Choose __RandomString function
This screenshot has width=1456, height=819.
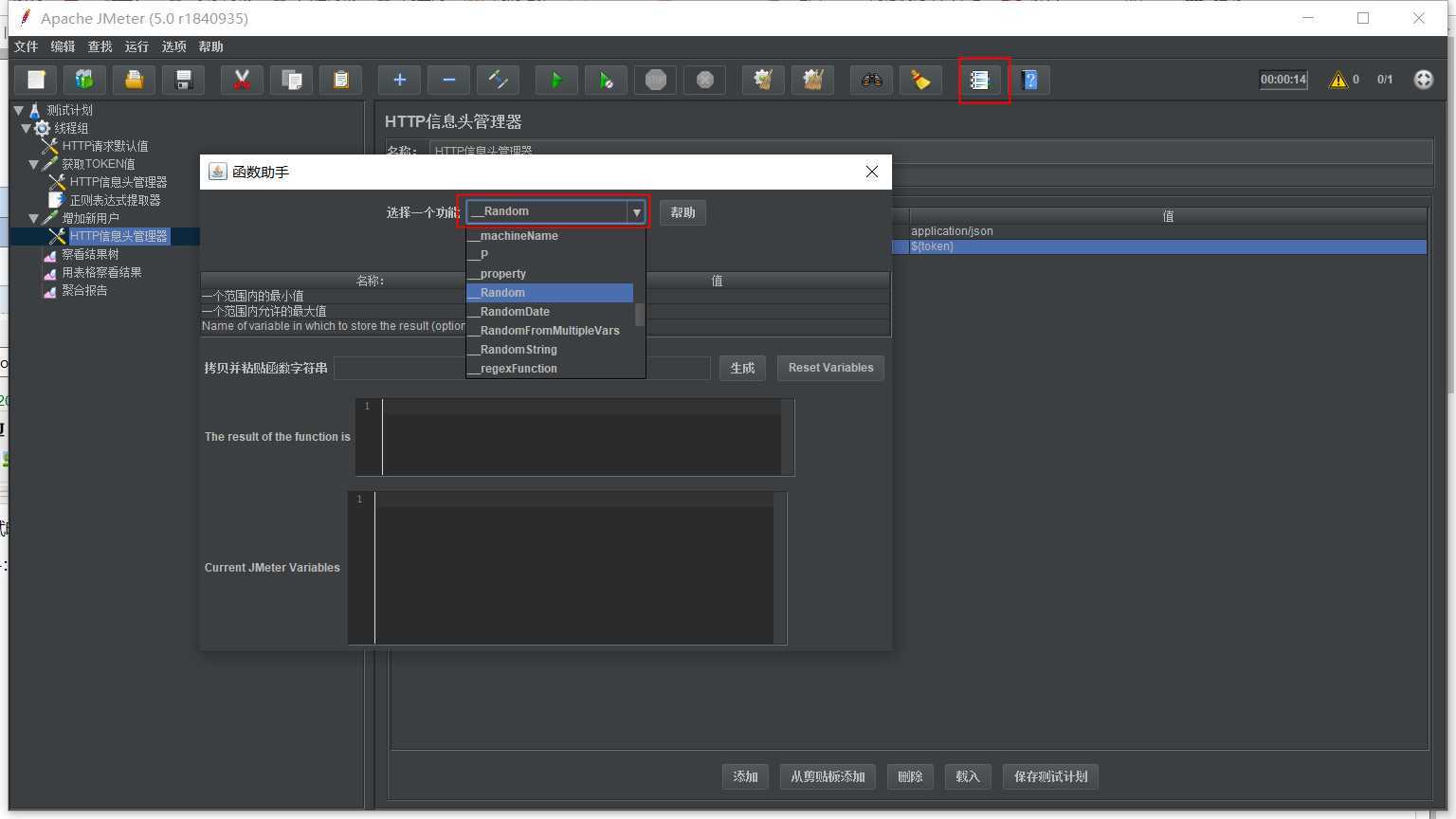coord(550,350)
